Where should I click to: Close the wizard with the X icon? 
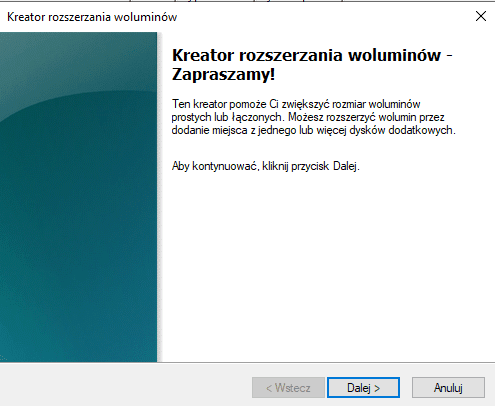click(x=481, y=16)
